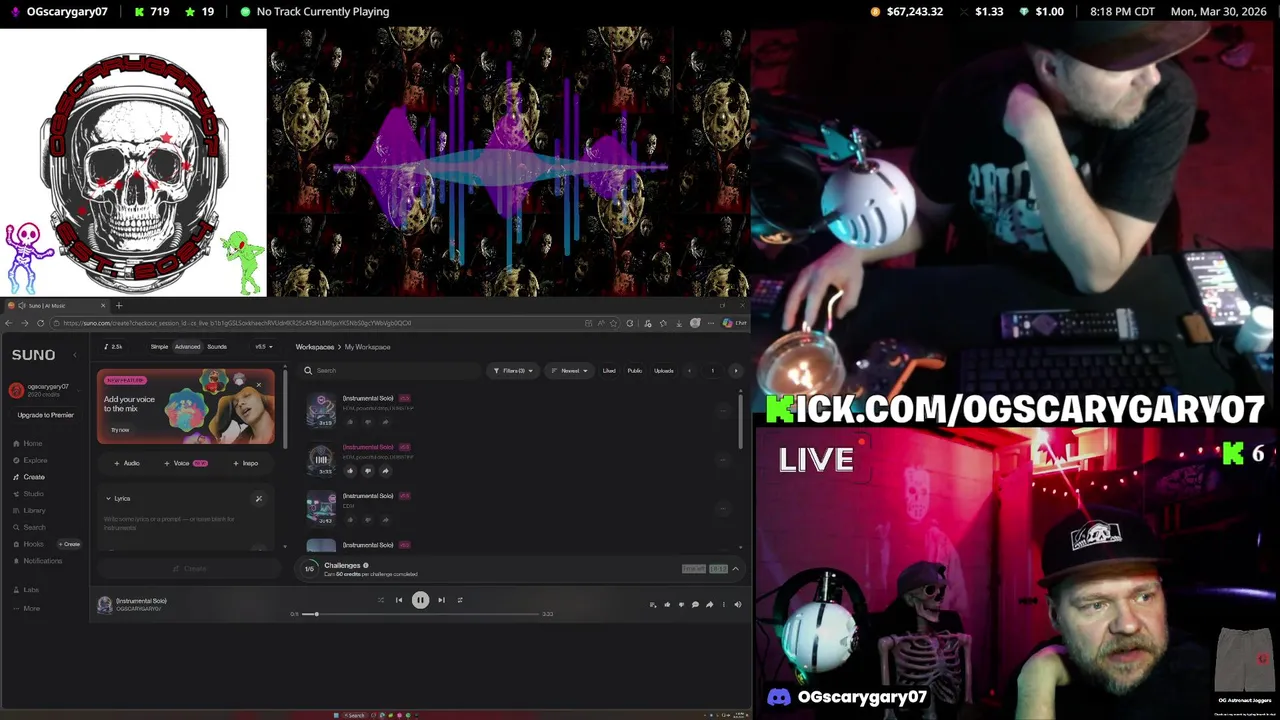The width and height of the screenshot is (1280, 720).
Task: Open the Newest sort dropdown
Action: [x=572, y=370]
